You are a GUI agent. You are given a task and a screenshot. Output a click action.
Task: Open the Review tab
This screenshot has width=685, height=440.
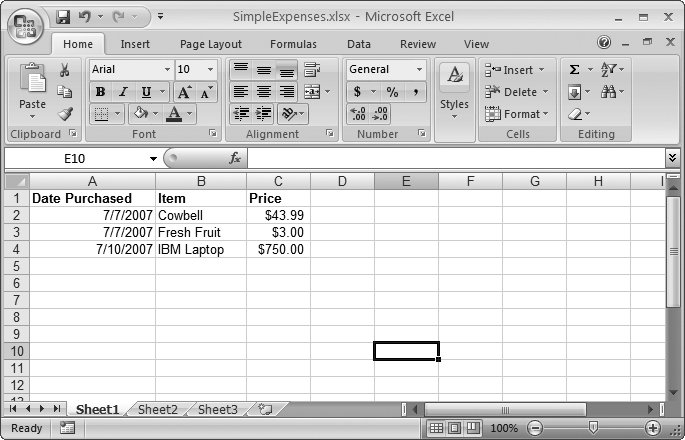coord(418,44)
